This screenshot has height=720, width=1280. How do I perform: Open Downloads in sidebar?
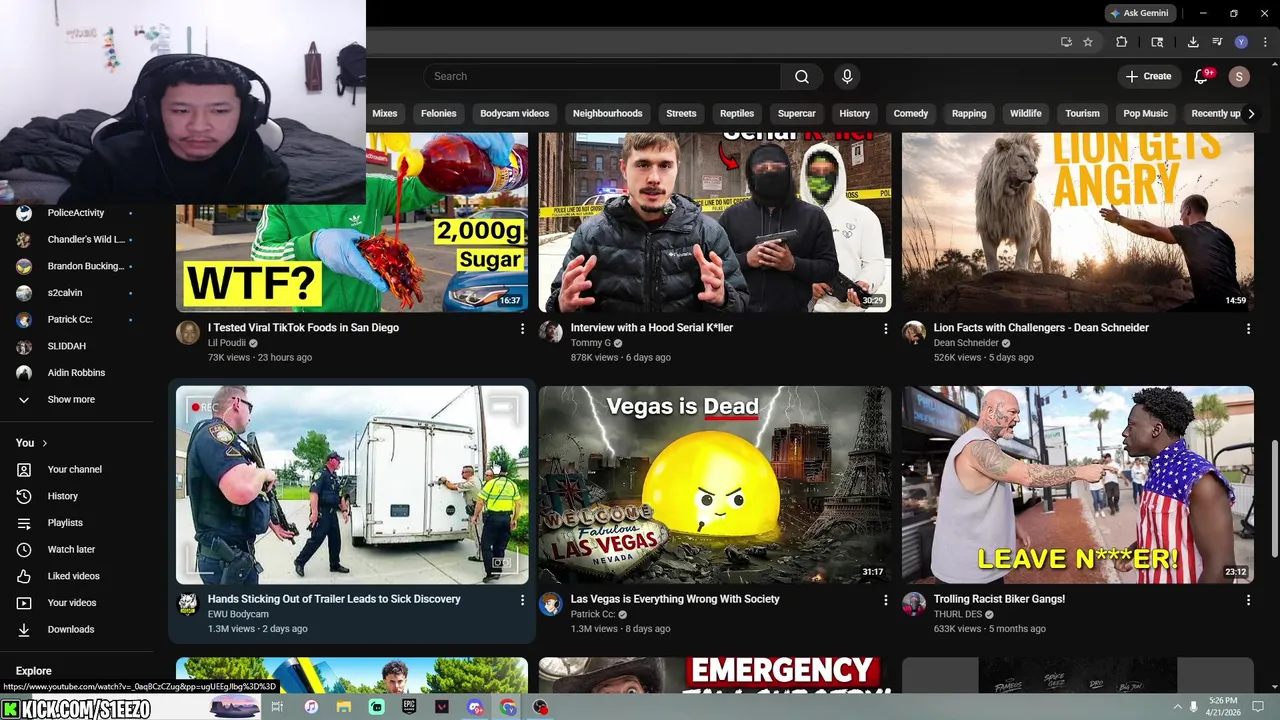coord(70,629)
